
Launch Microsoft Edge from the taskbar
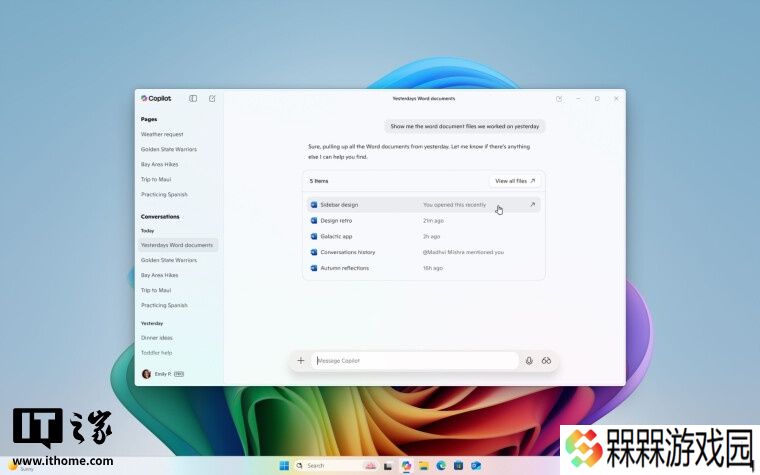[441, 466]
